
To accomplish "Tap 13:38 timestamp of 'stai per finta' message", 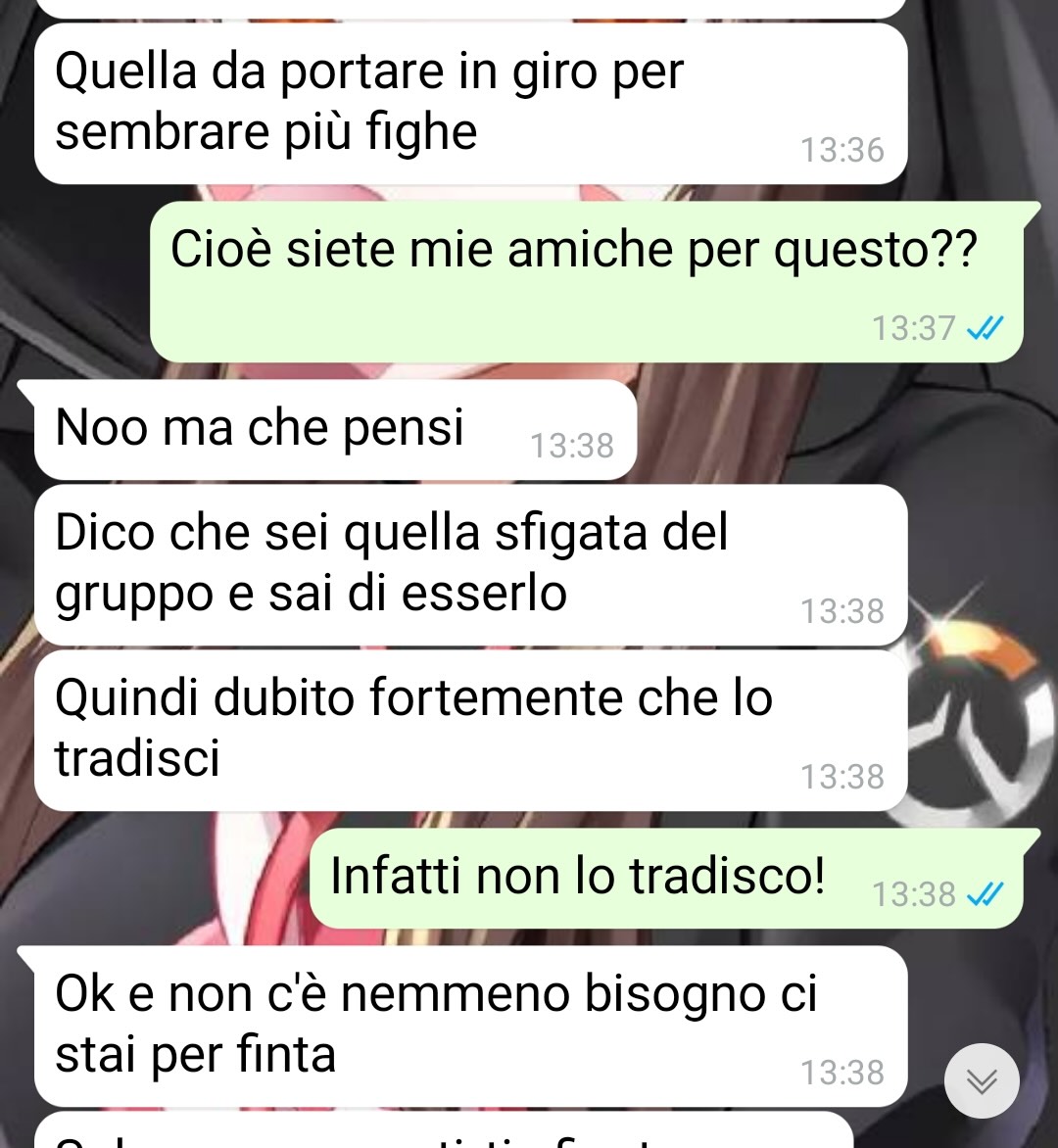I will (x=842, y=1073).
